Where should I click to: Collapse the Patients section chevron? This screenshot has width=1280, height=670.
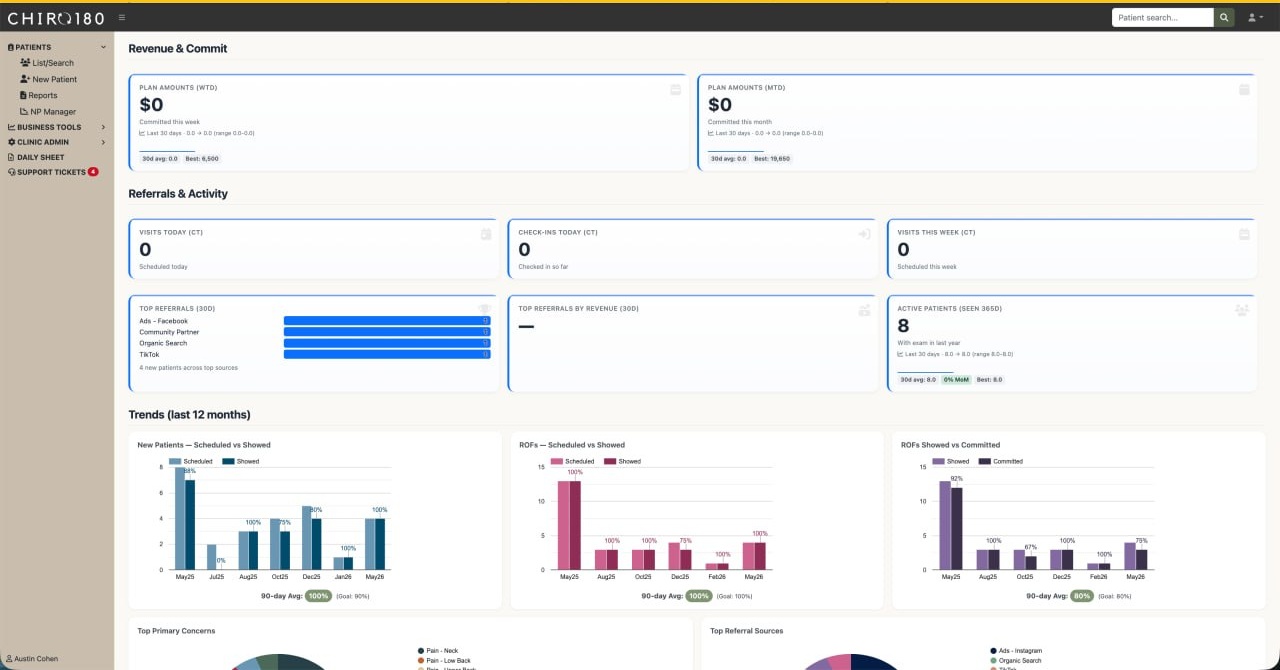coord(103,47)
